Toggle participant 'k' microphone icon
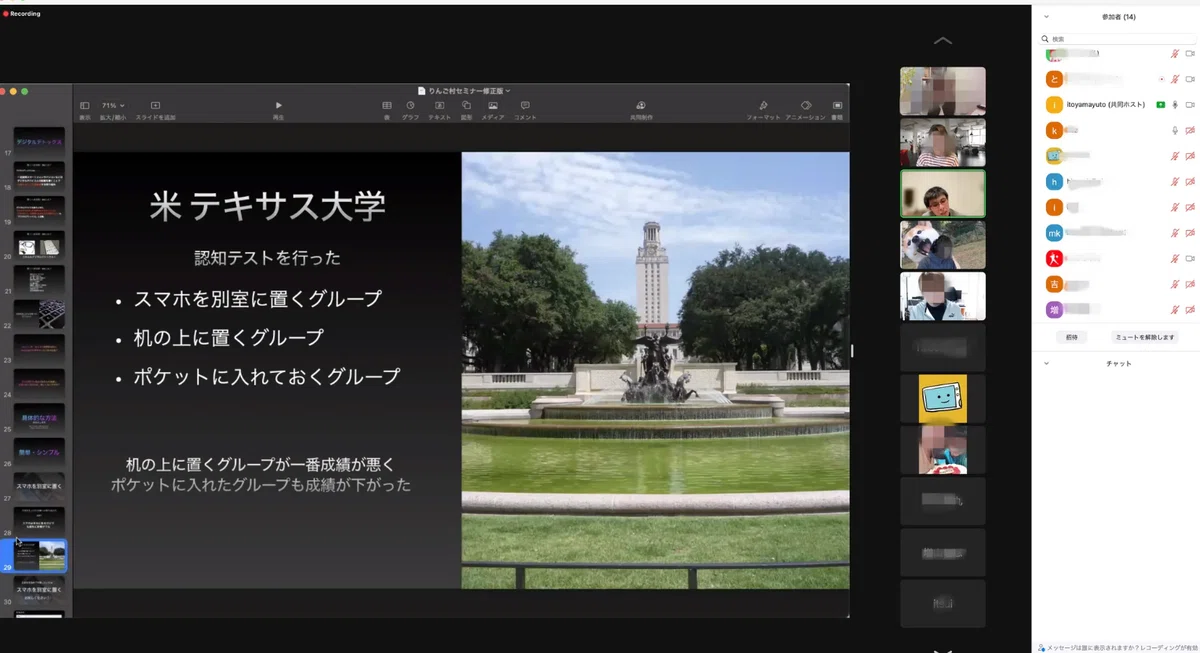 click(x=1175, y=130)
